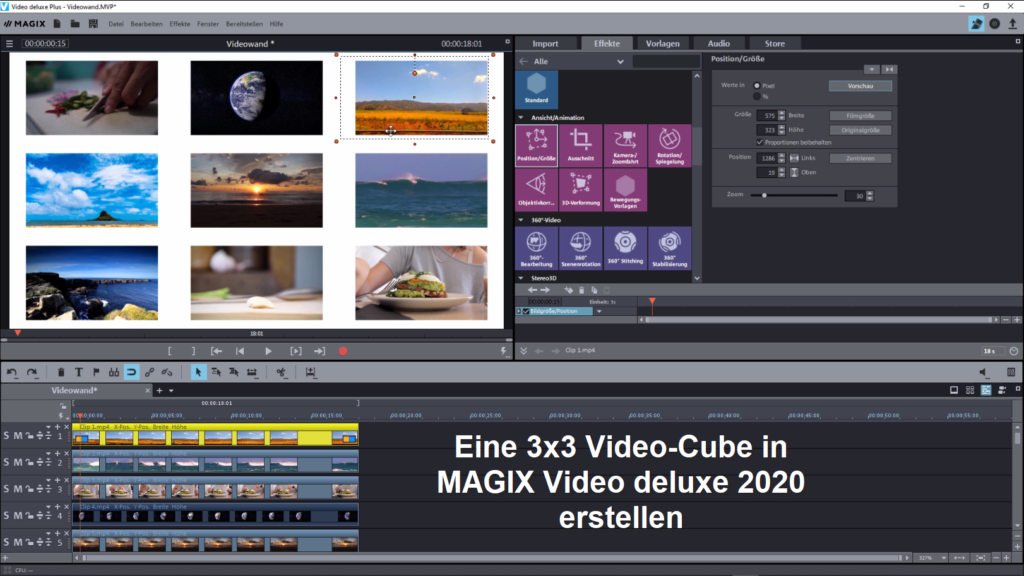The width and height of the screenshot is (1024, 576).
Task: Select the 3D-Verformung effect
Action: coord(581,190)
